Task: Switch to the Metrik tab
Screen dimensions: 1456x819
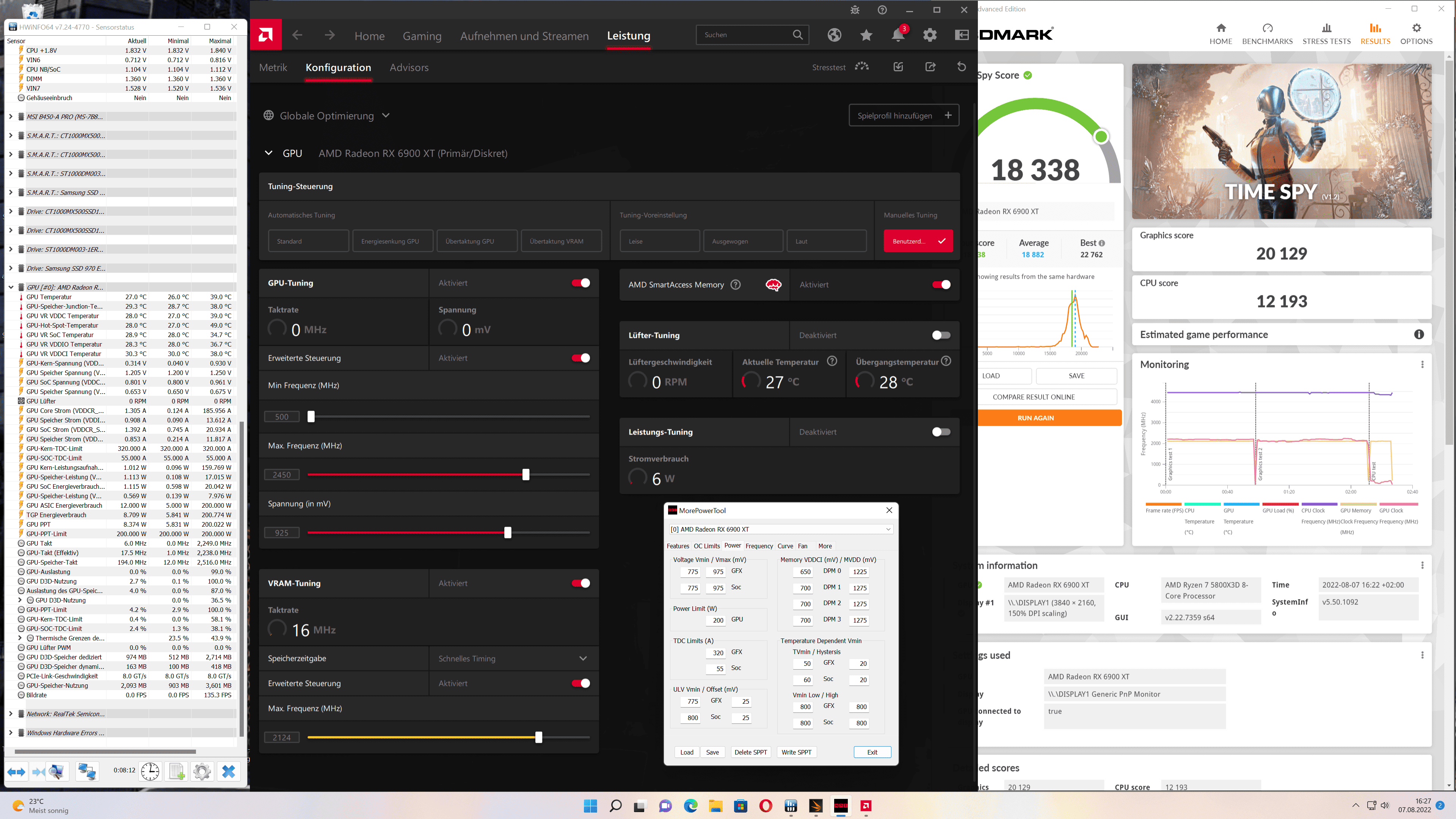Action: (273, 67)
